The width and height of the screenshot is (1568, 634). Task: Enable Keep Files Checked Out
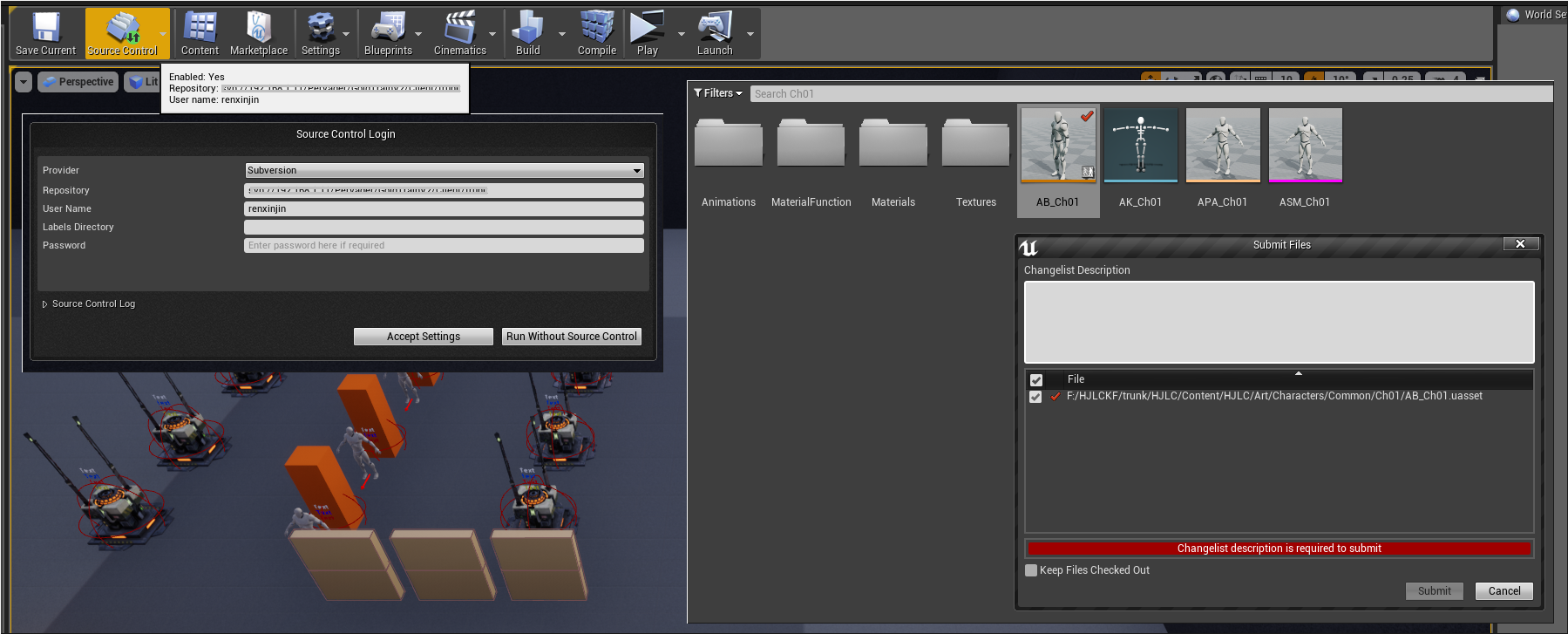[1031, 570]
